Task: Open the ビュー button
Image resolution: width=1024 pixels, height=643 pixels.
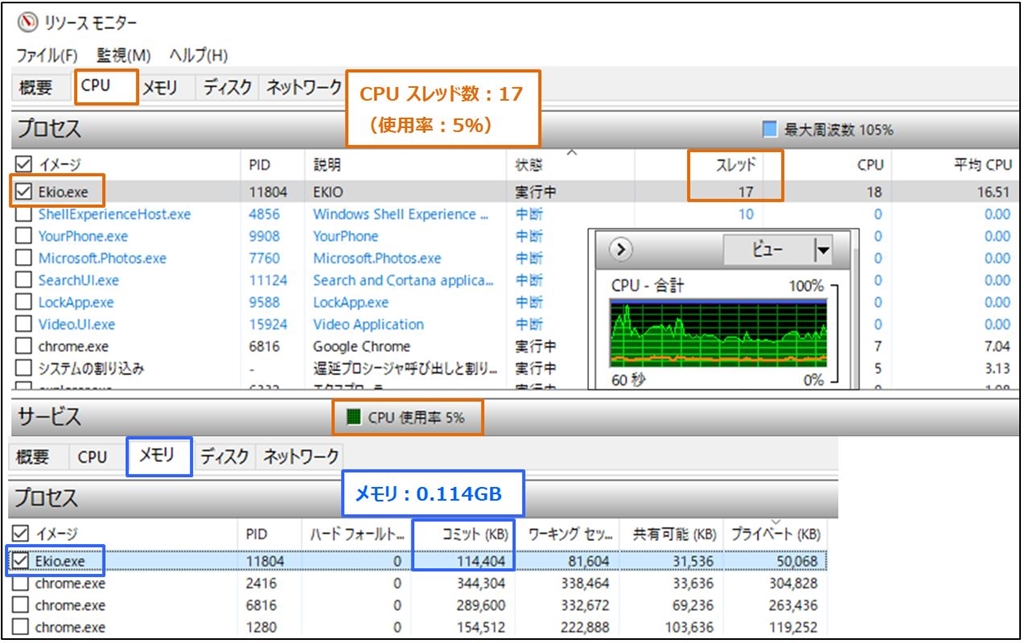Action: click(768, 249)
